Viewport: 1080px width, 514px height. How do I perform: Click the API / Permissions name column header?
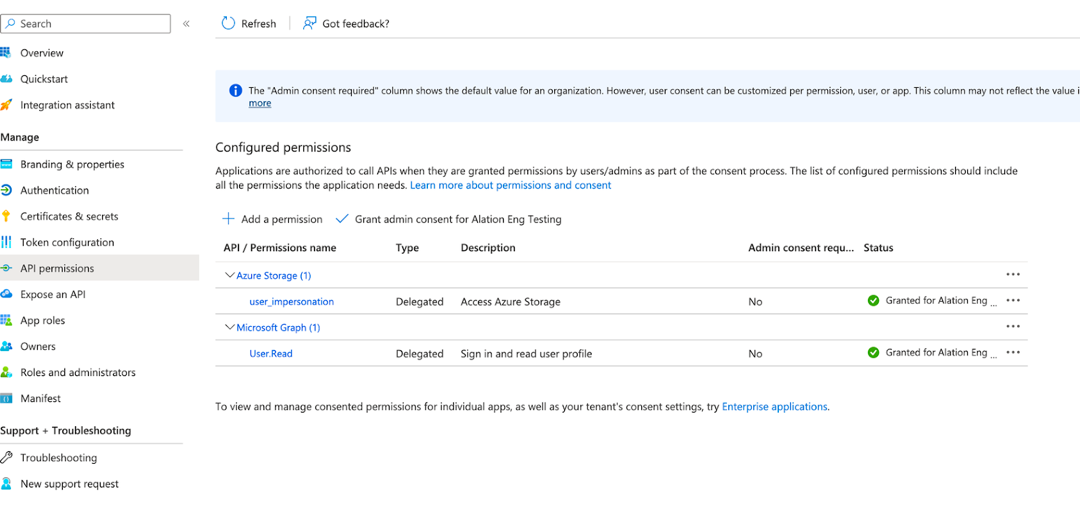pos(280,247)
